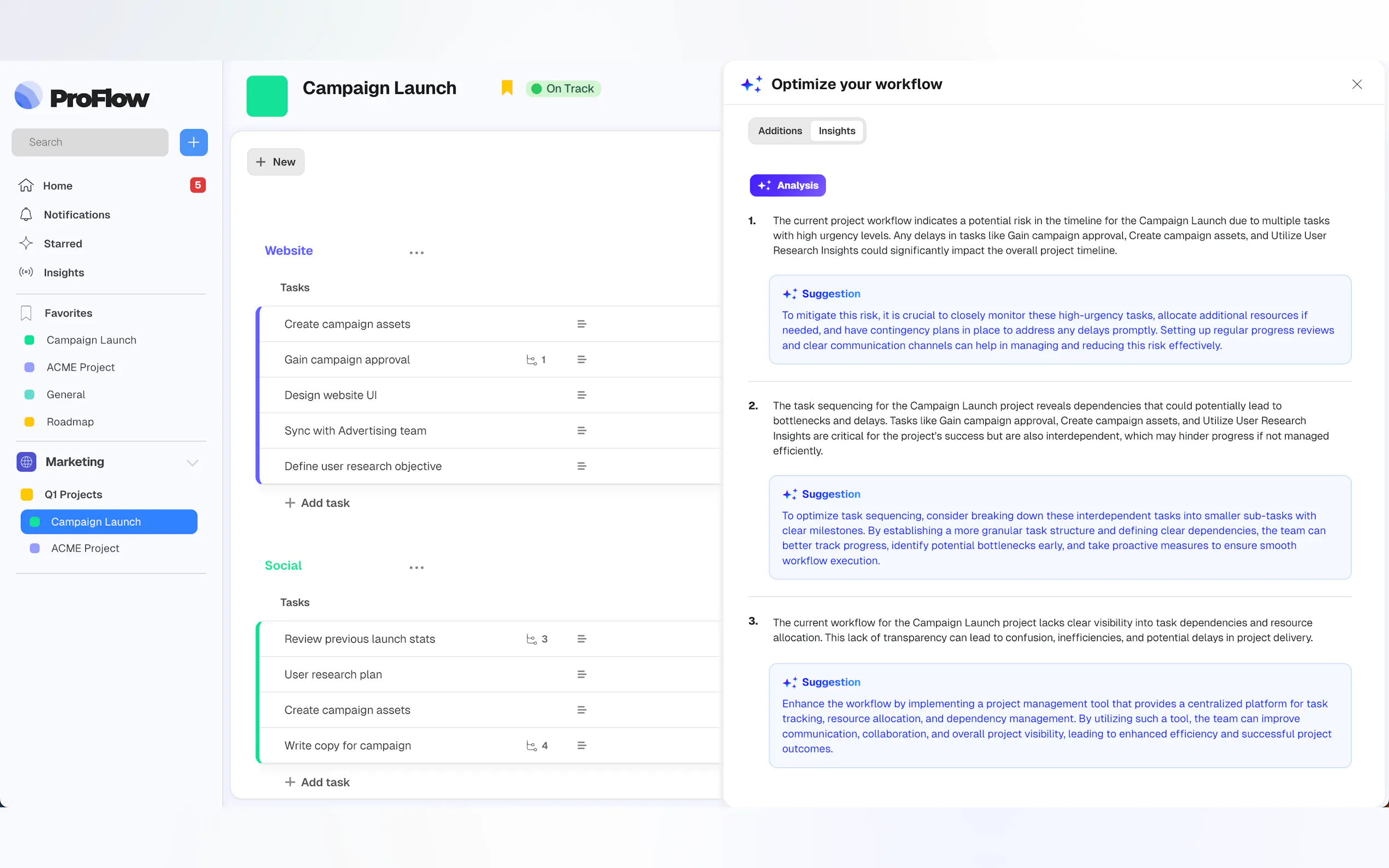
Task: Open the Insights broadcast icon in sidebar
Action: tap(26, 272)
